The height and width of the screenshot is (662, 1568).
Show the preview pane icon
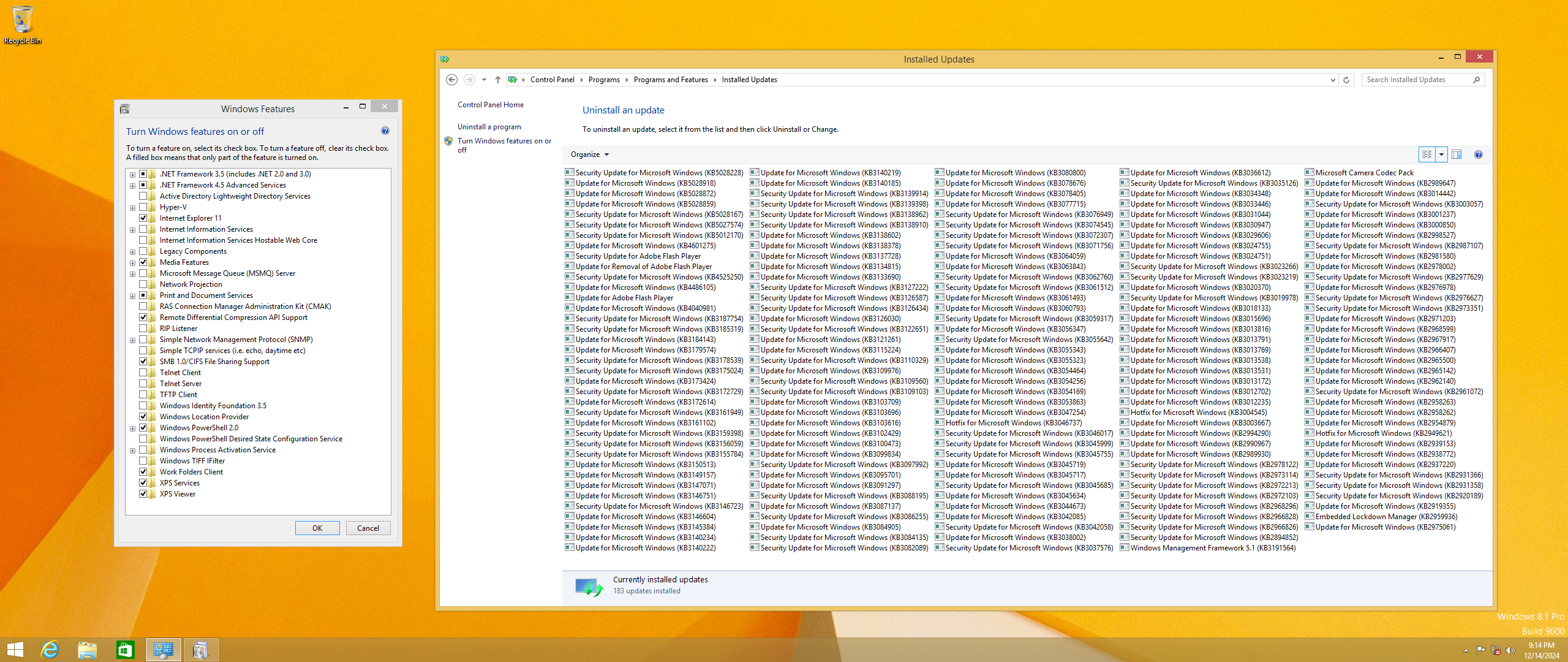pos(1457,154)
